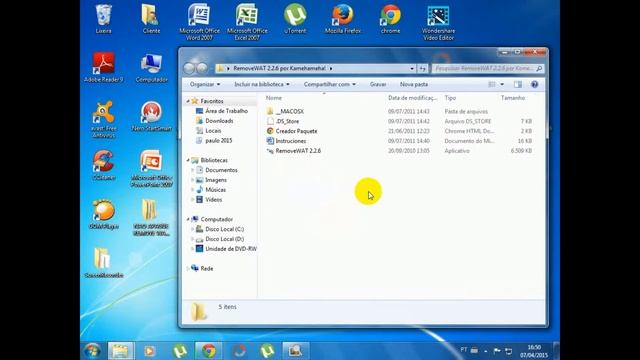The height and width of the screenshot is (360, 640).
Task: Expand Disco Local (C:) node arrow
Action: pyautogui.click(x=193, y=229)
